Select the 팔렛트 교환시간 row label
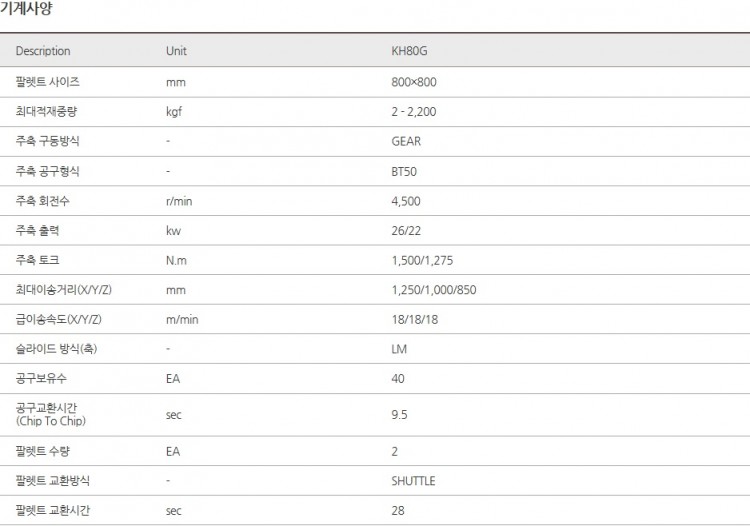750x526 pixels. pos(53,510)
